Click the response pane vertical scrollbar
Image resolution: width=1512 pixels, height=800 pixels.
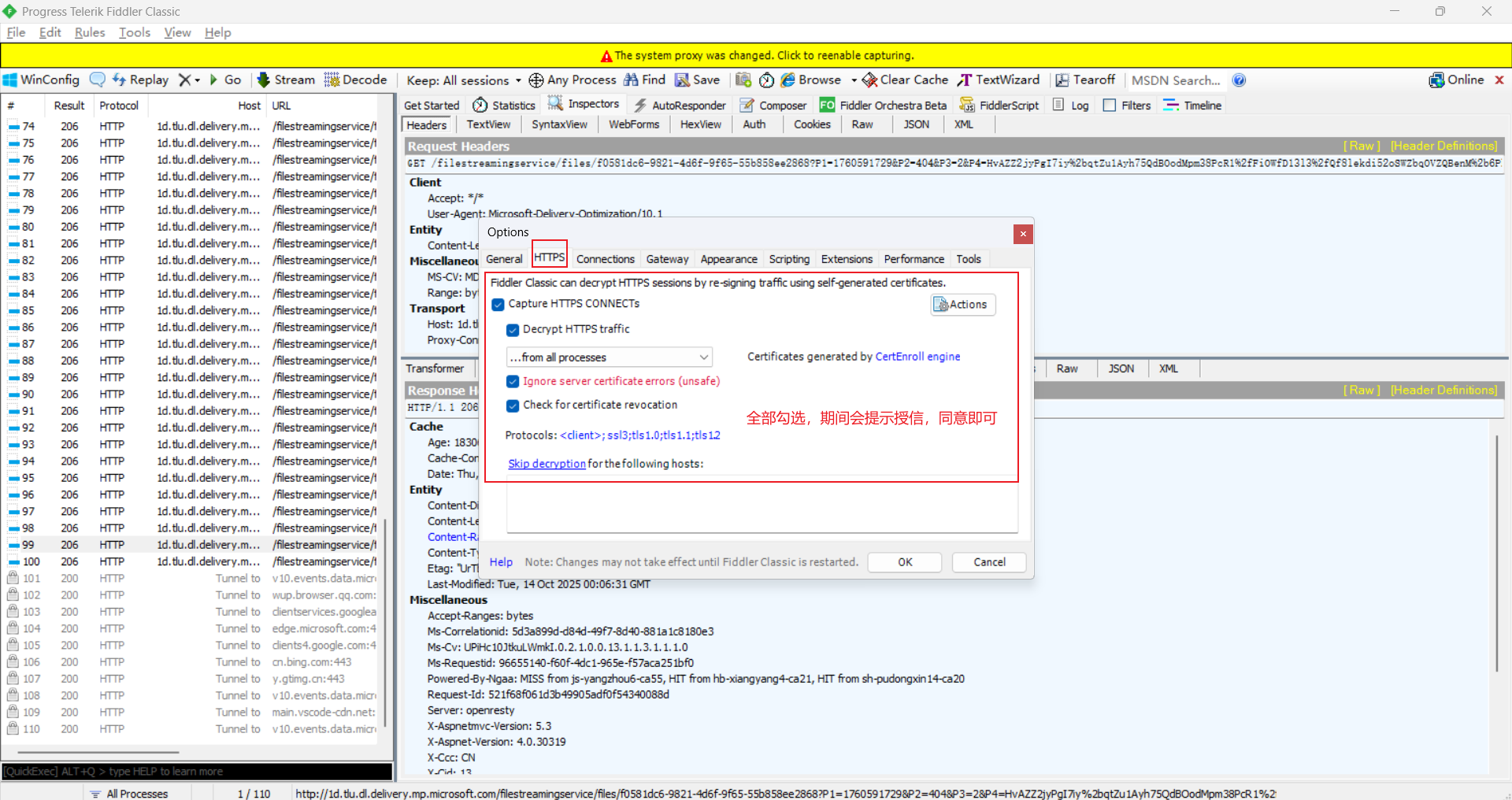click(x=1495, y=553)
